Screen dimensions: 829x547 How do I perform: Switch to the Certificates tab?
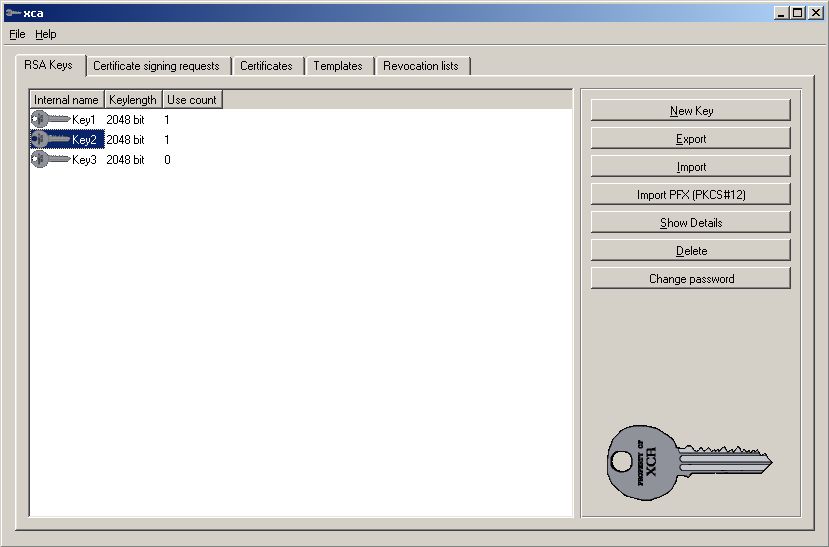click(266, 66)
